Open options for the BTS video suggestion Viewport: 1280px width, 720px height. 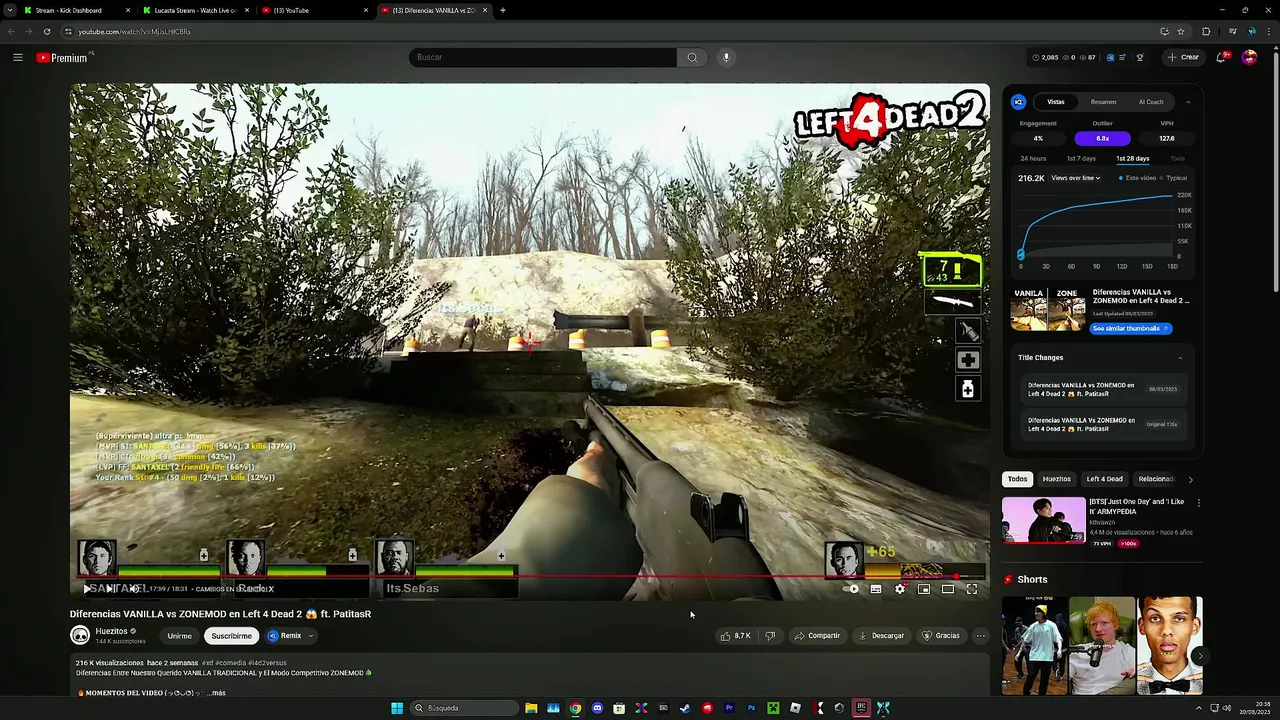click(1198, 503)
